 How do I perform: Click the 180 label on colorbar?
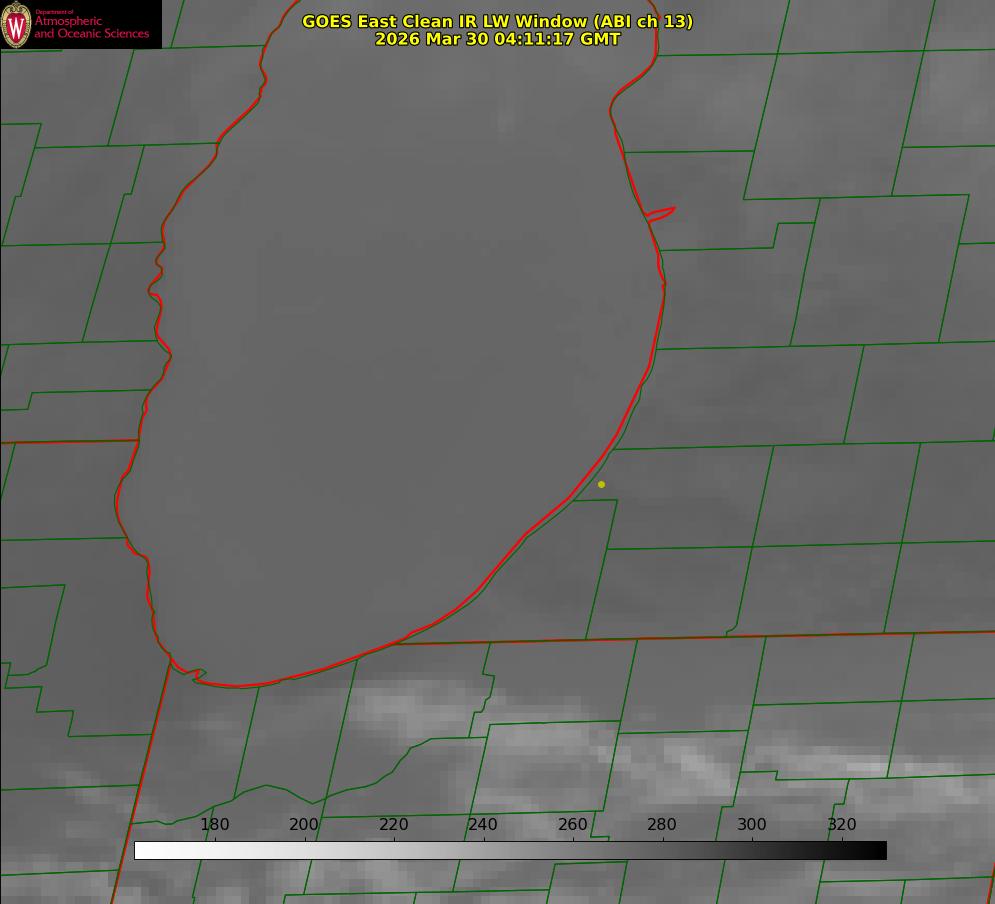pyautogui.click(x=215, y=825)
